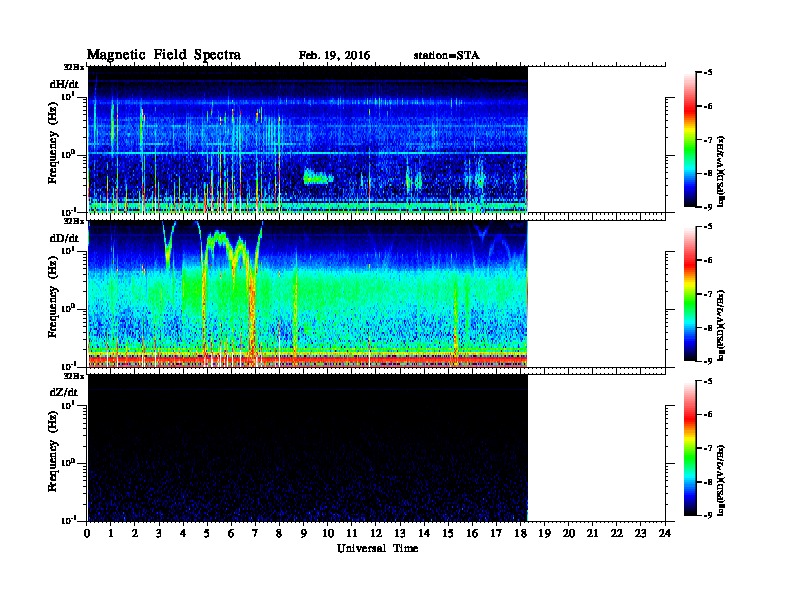The image size is (792, 612).
Task: Click the "-5" tick on dH/dt color bar
Action: [708, 73]
